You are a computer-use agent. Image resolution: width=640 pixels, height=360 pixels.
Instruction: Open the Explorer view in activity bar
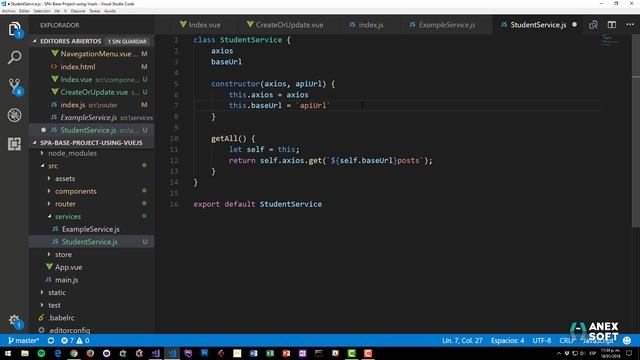(x=14, y=29)
